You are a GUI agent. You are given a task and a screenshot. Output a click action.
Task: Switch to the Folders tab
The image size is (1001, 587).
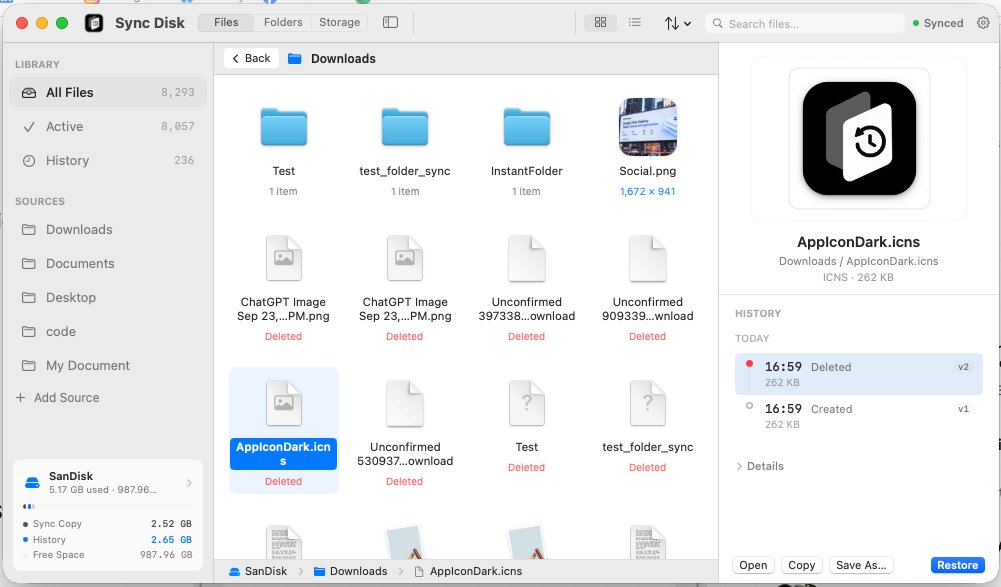(283, 22)
